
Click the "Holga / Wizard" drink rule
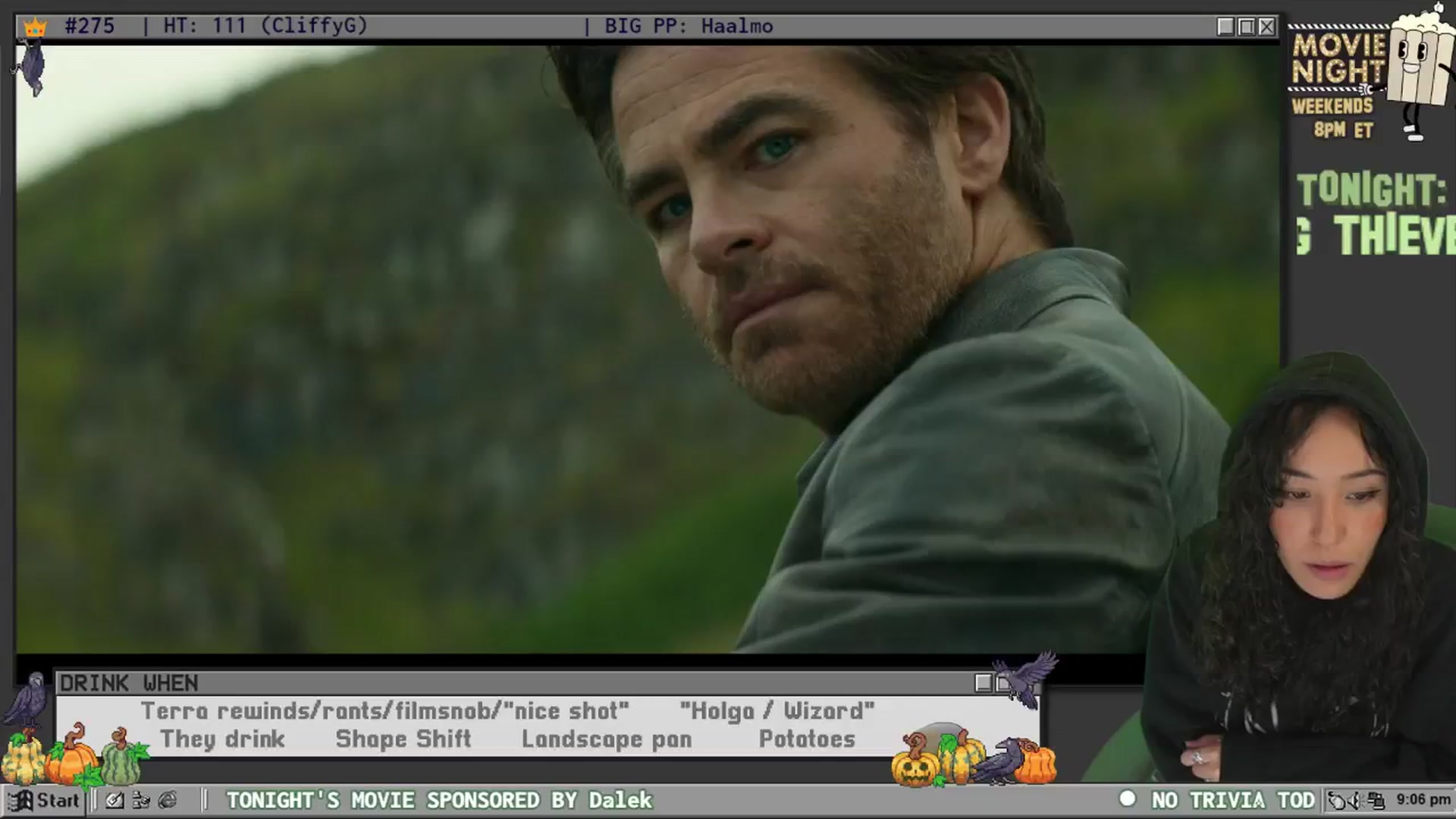tap(777, 711)
